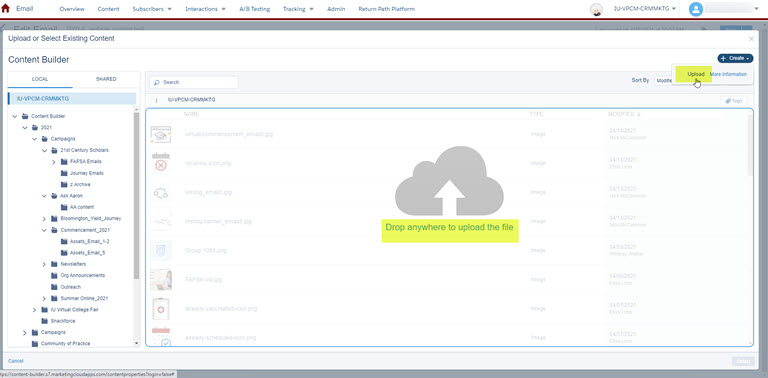768x378 pixels.
Task: Expand the FAFSA Emails folder
Action: pyautogui.click(x=54, y=162)
